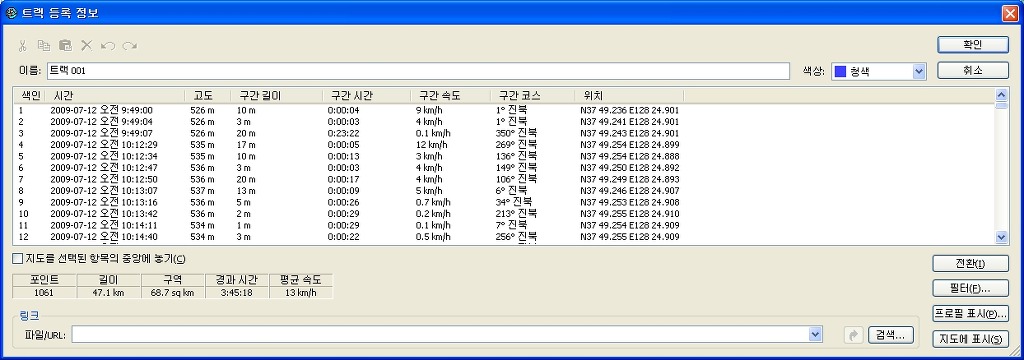Click the 취소 button
Image resolution: width=1024 pixels, height=360 pixels.
[x=973, y=71]
